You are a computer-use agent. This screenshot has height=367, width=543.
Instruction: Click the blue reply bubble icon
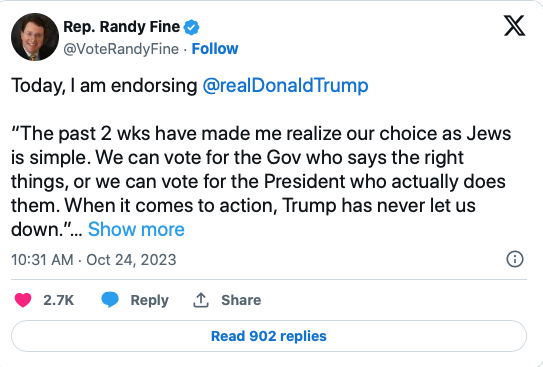pos(110,300)
